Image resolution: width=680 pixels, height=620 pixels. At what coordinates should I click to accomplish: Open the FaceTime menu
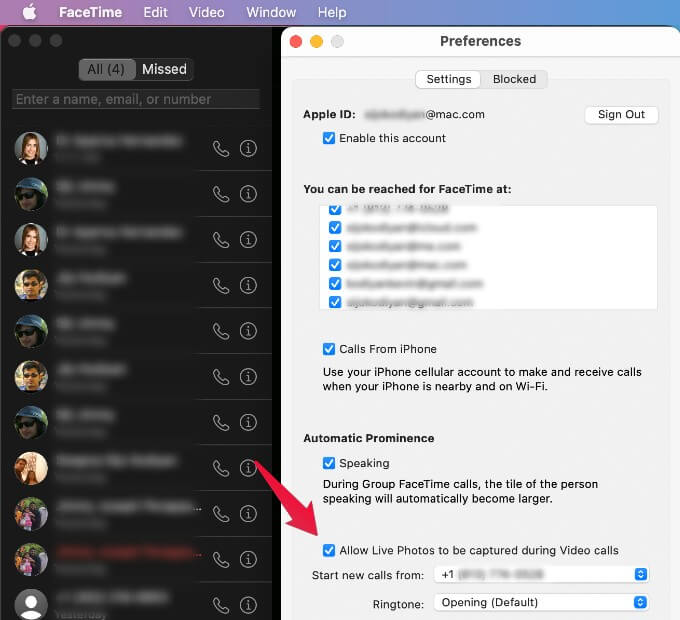(x=90, y=12)
